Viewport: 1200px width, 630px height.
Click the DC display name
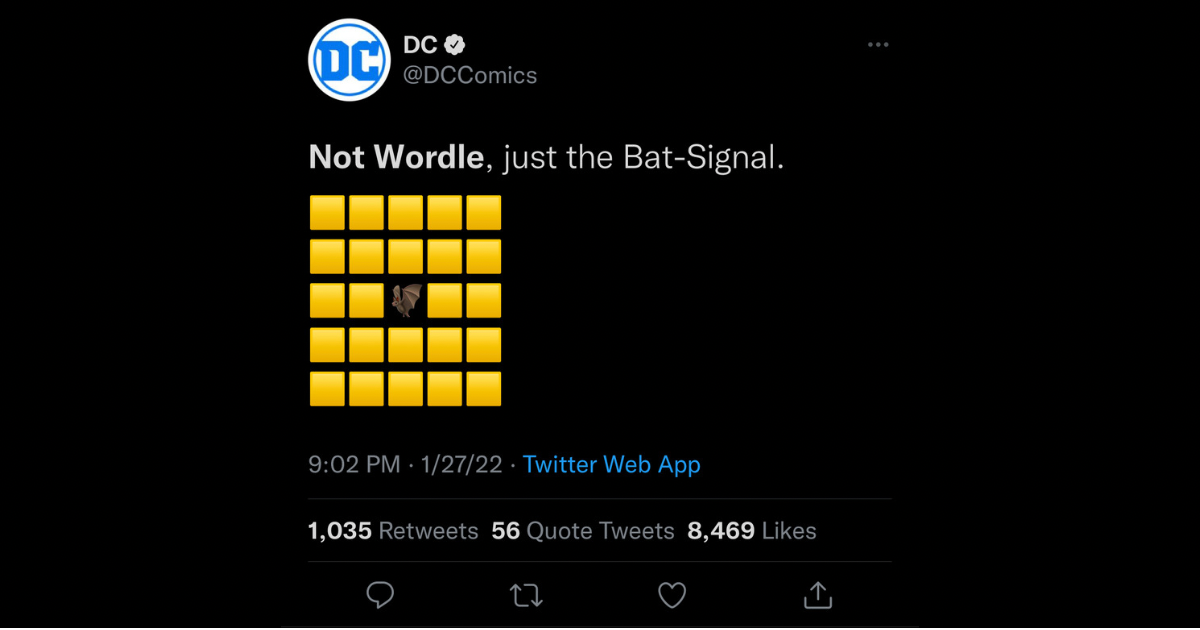[420, 45]
